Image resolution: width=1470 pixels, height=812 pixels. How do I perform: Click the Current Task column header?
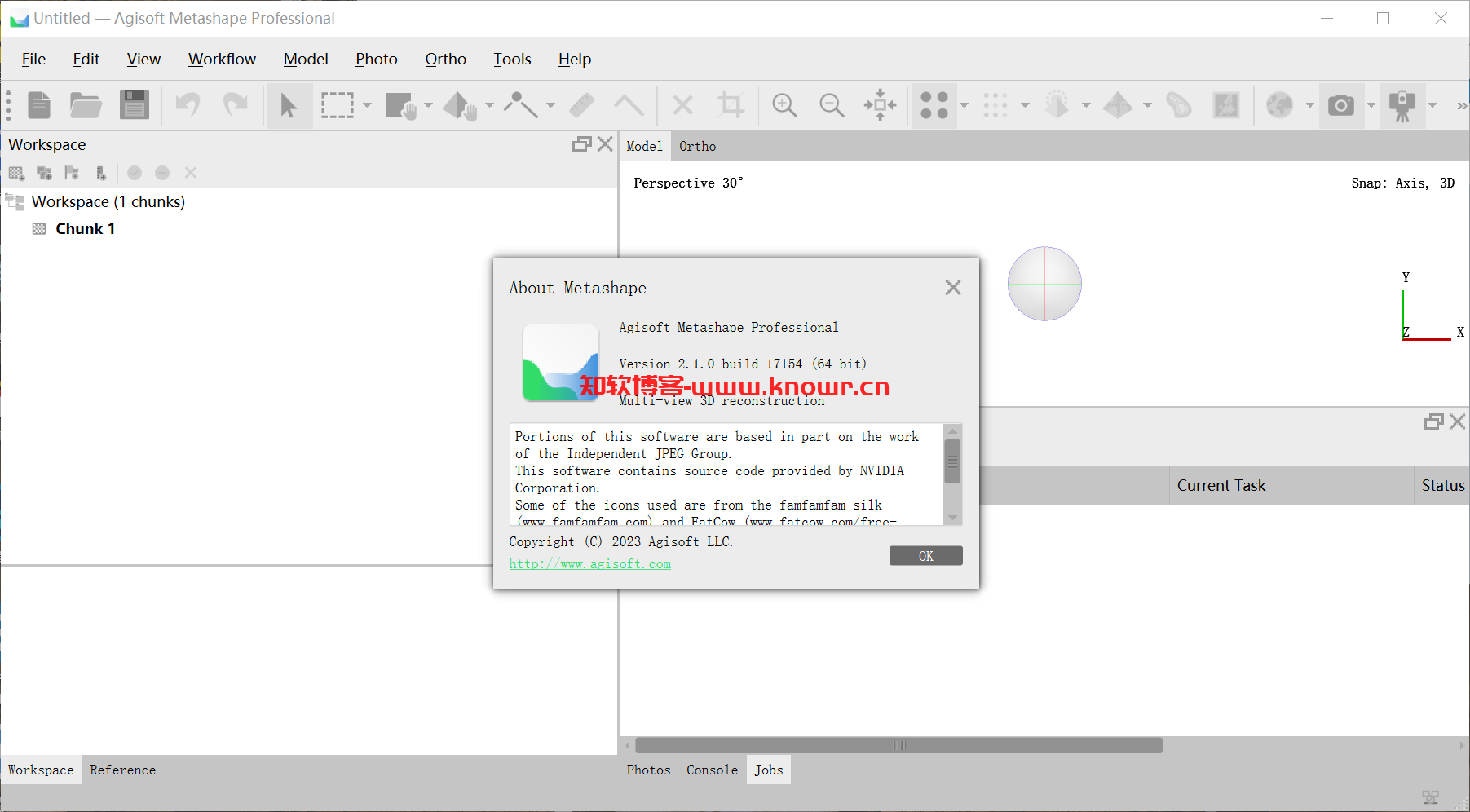point(1291,486)
